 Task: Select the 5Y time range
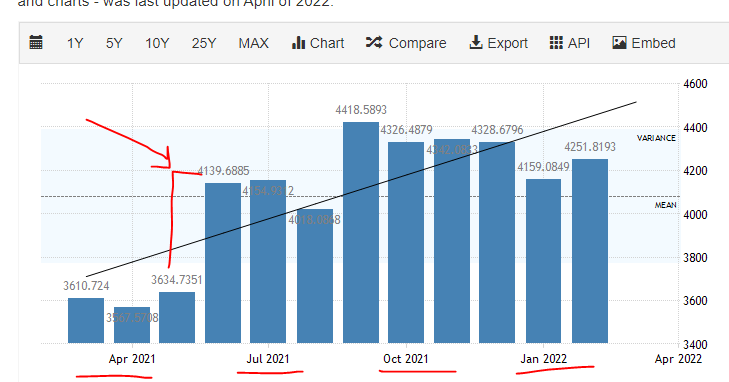point(114,43)
